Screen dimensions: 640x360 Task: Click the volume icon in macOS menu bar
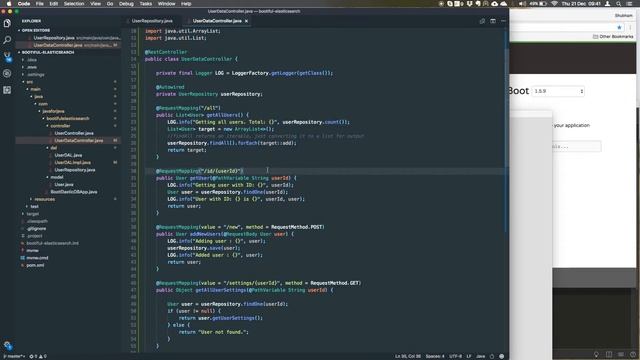point(522,3)
